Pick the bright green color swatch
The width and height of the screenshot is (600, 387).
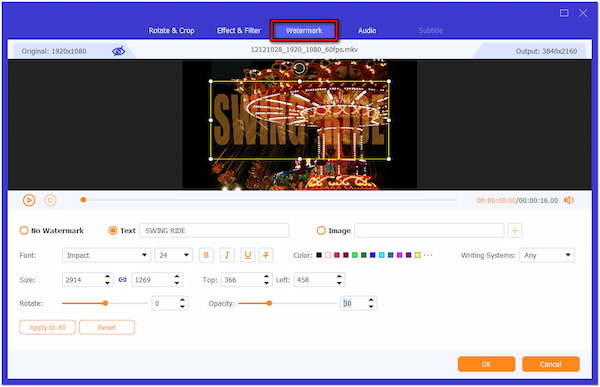355,255
